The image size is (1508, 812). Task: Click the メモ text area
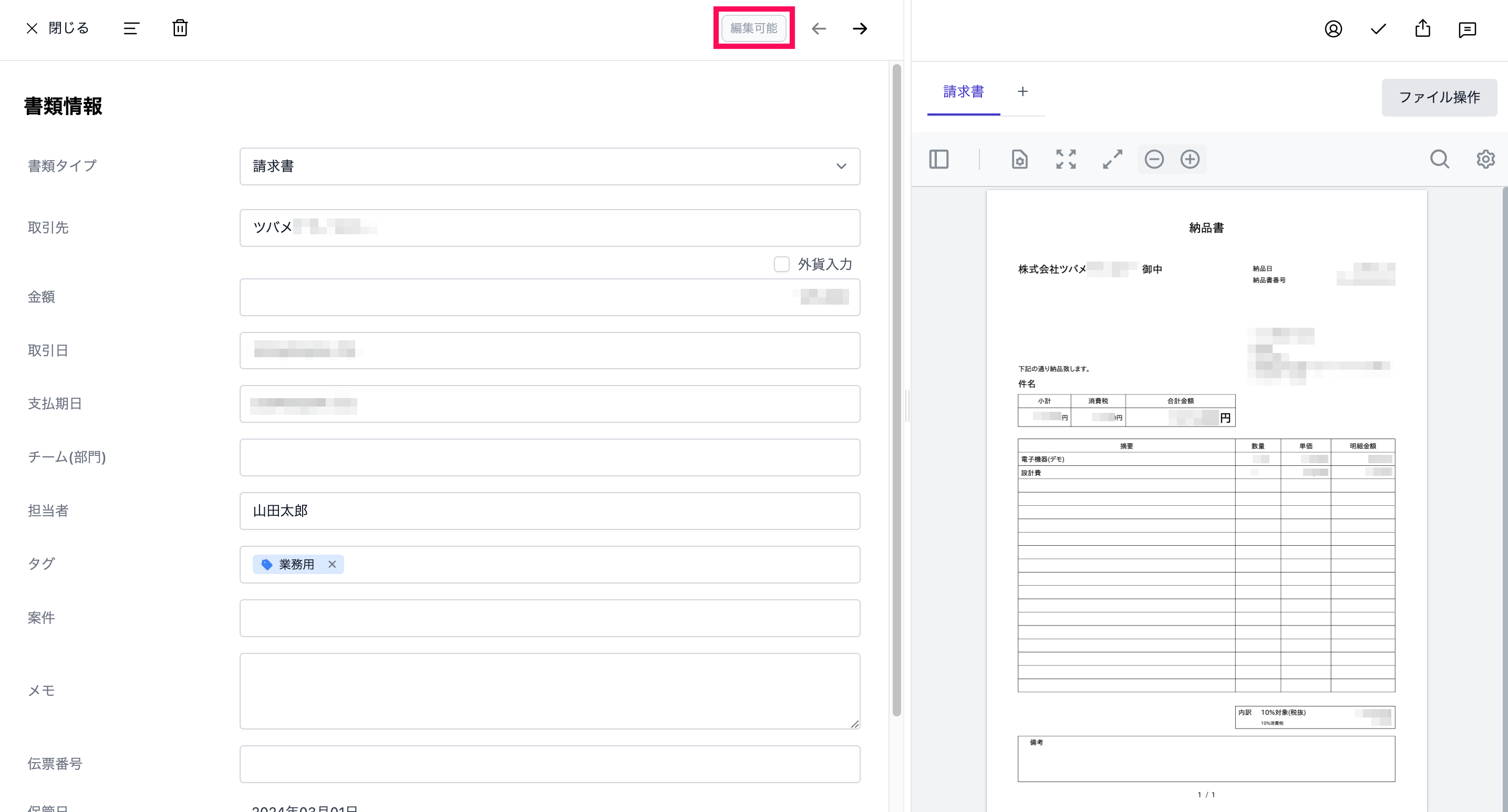click(549, 690)
